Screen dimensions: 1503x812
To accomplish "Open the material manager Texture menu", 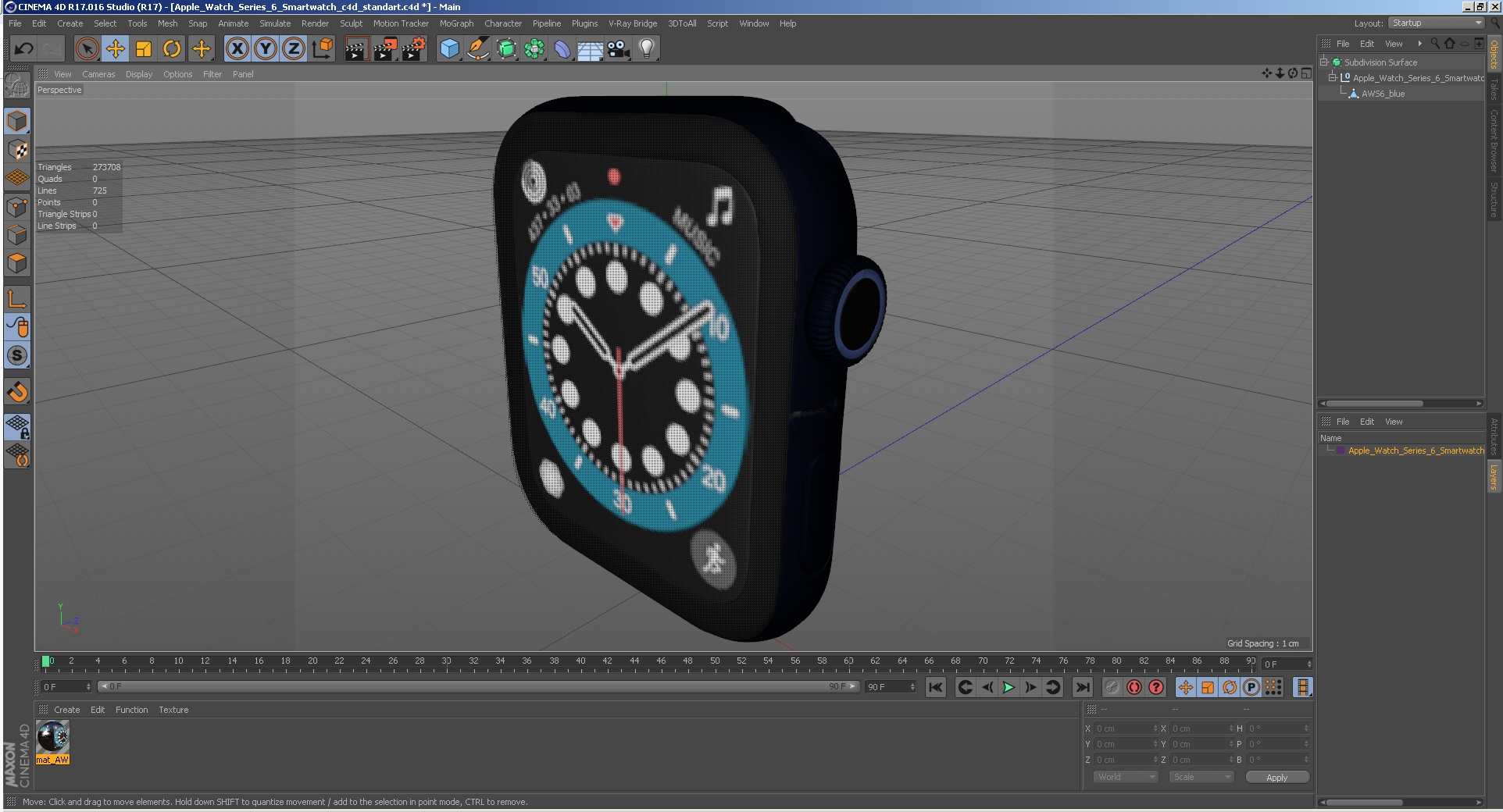I will pos(173,710).
